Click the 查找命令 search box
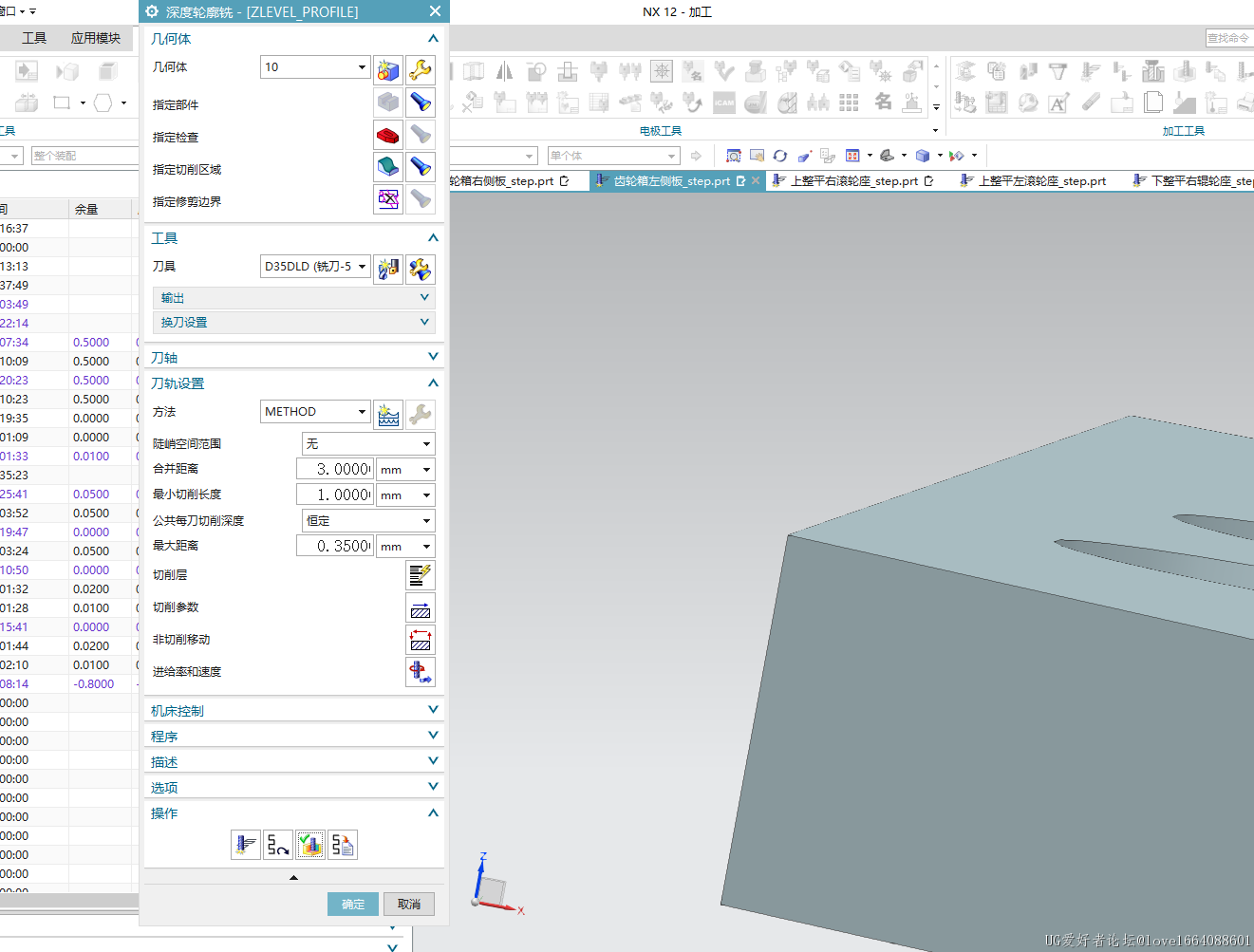The height and width of the screenshot is (952, 1254). pyautogui.click(x=1229, y=38)
